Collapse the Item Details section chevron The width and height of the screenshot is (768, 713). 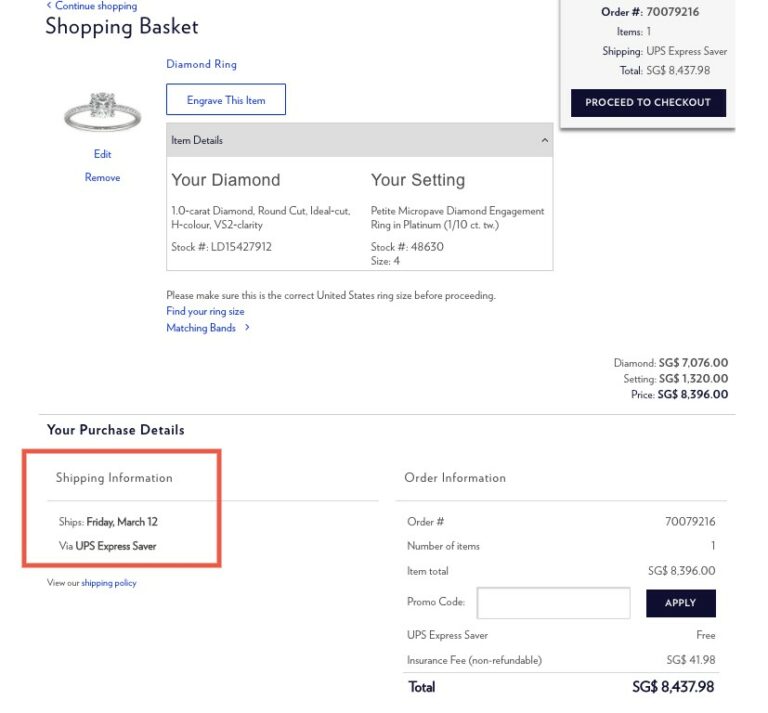point(544,141)
